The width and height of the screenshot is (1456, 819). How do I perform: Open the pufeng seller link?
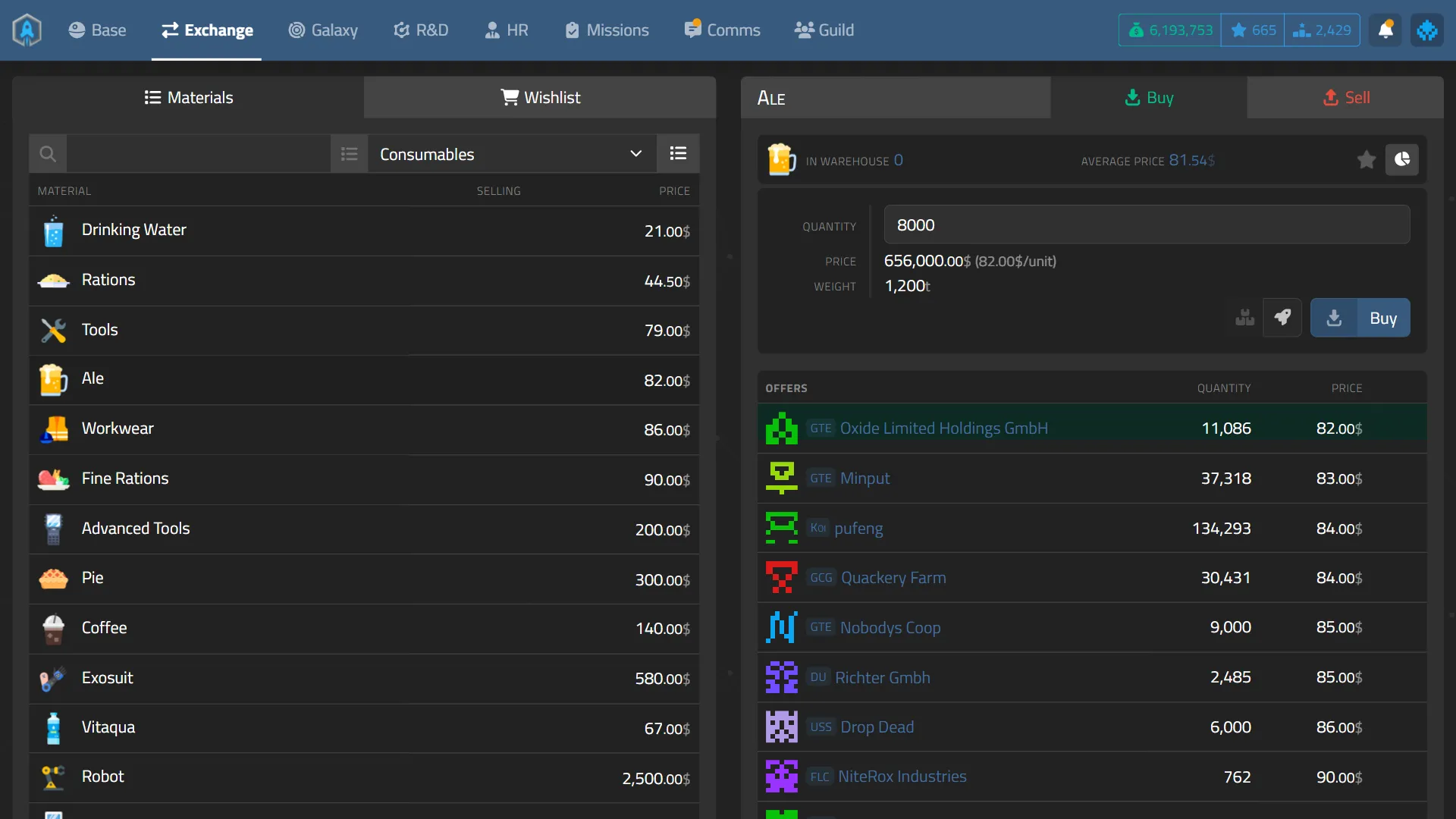pyautogui.click(x=858, y=529)
